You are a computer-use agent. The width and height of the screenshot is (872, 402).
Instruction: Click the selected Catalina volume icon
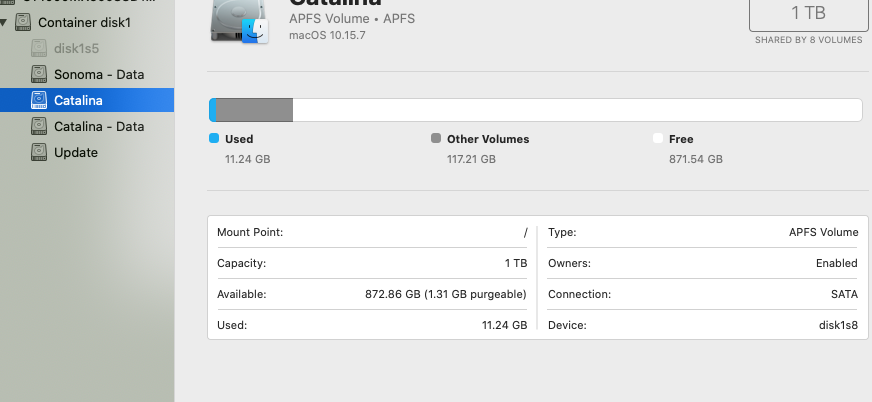click(x=38, y=100)
